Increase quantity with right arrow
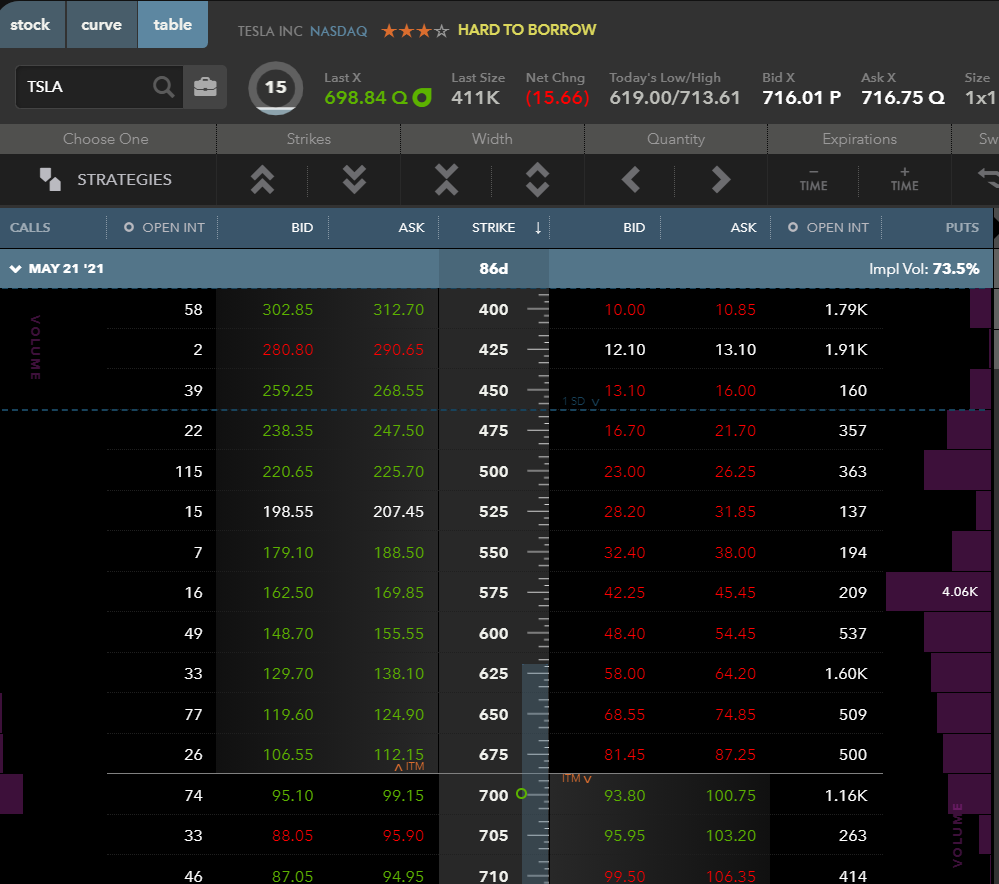 pyautogui.click(x=721, y=180)
